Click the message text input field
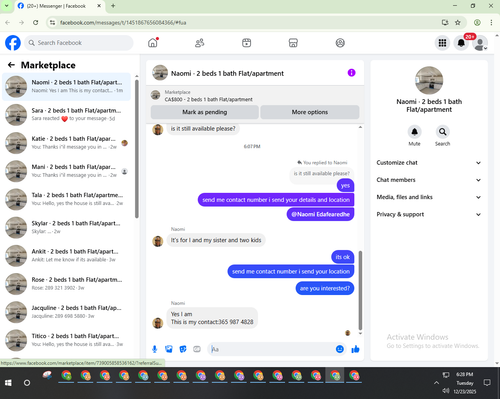500x399 pixels. click(x=272, y=349)
